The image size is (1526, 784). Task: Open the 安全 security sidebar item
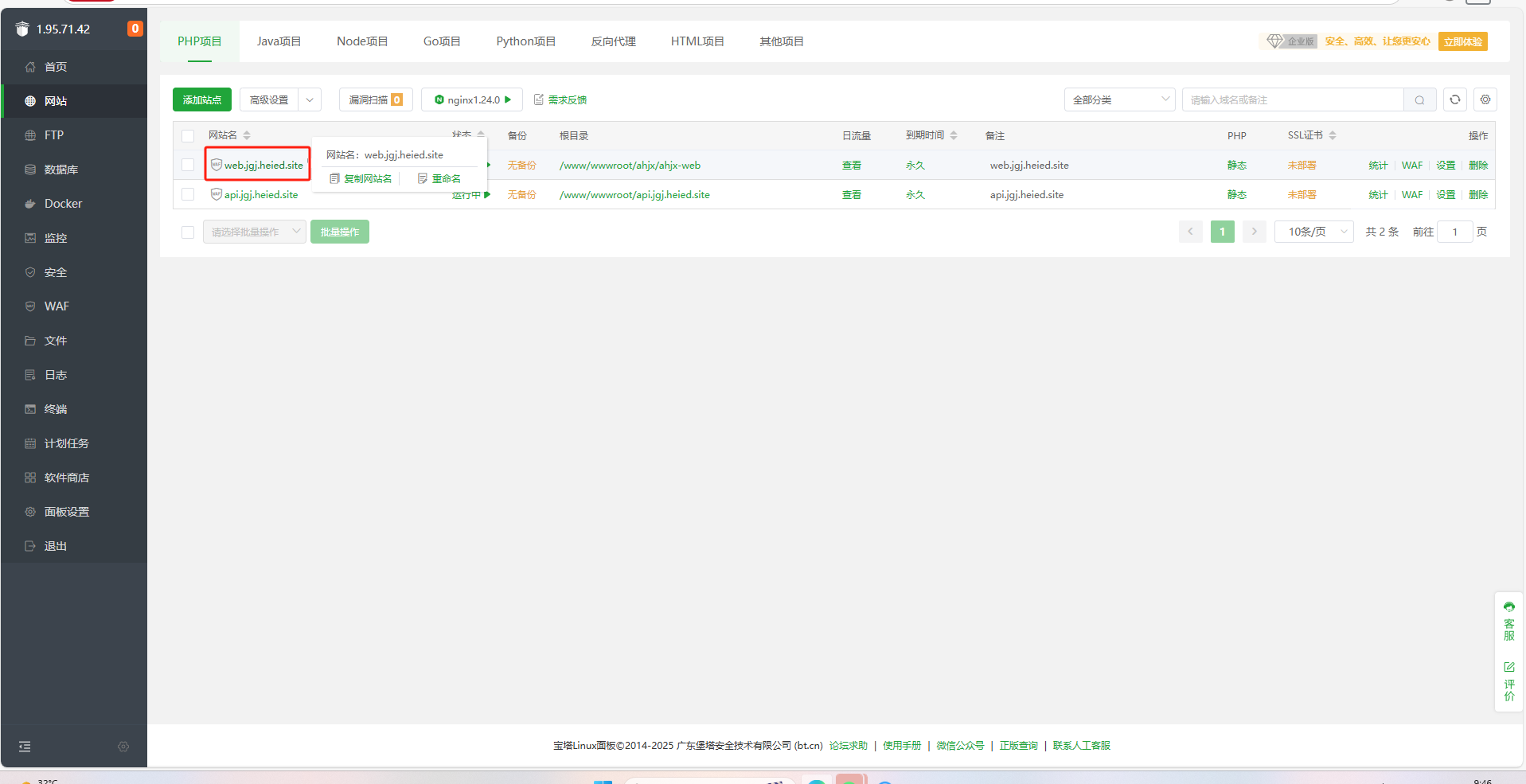[x=74, y=272]
